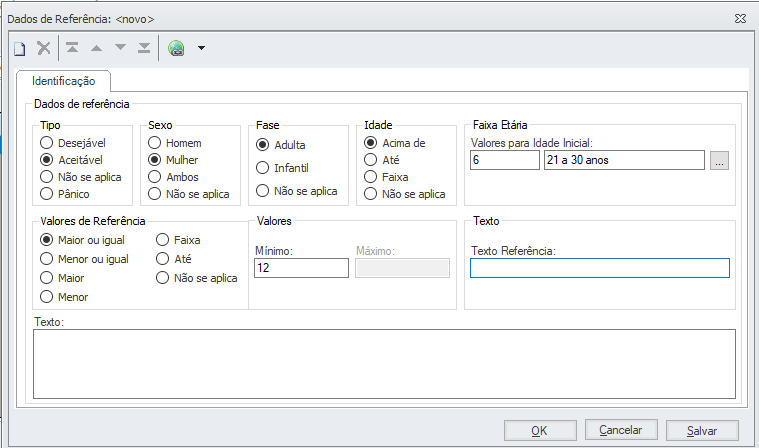Click the Mínimo value field

click(x=301, y=268)
